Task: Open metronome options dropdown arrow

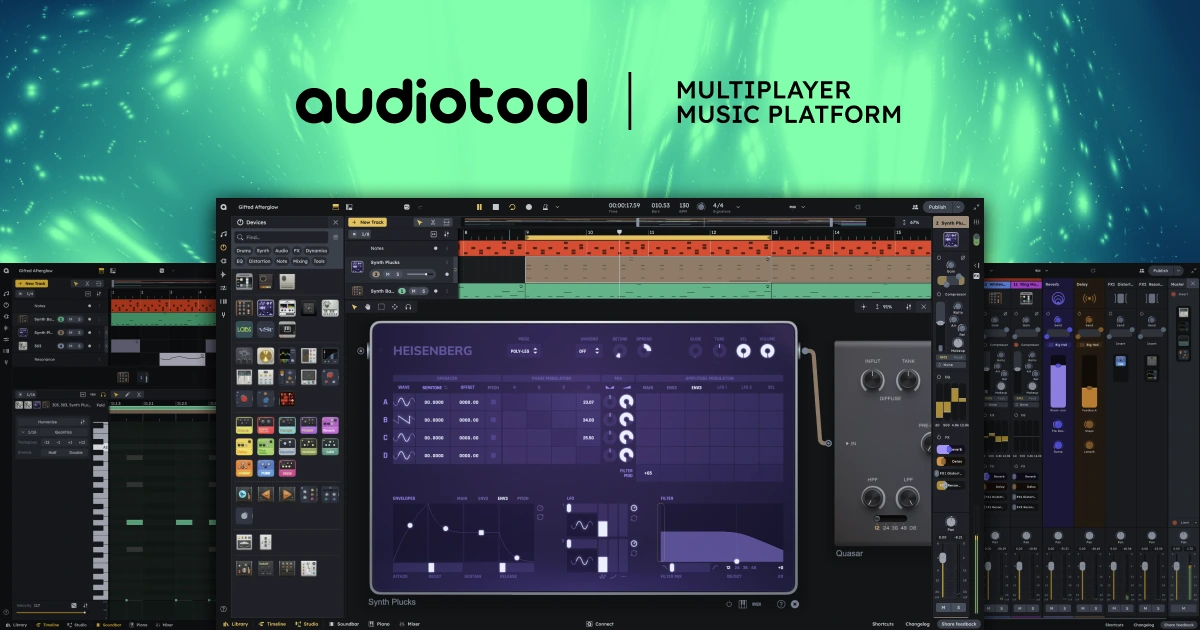Action: [x=557, y=207]
